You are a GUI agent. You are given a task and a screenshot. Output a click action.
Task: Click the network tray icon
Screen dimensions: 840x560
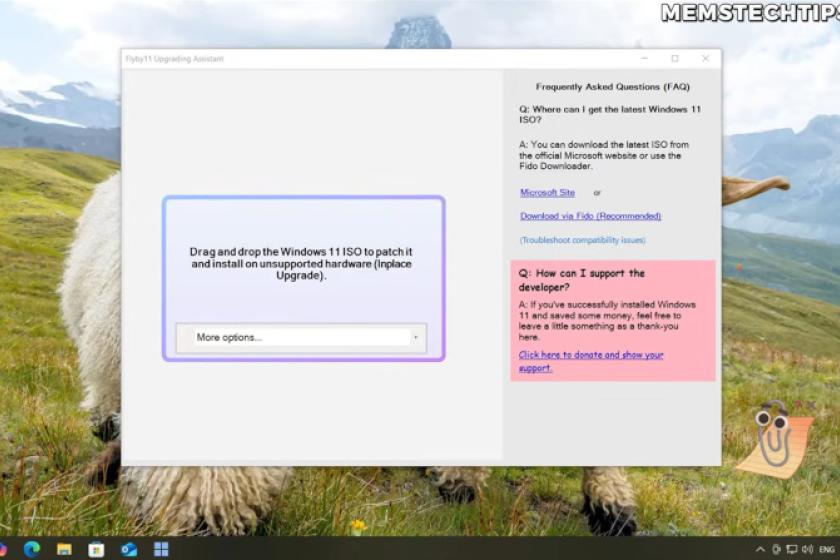(792, 549)
